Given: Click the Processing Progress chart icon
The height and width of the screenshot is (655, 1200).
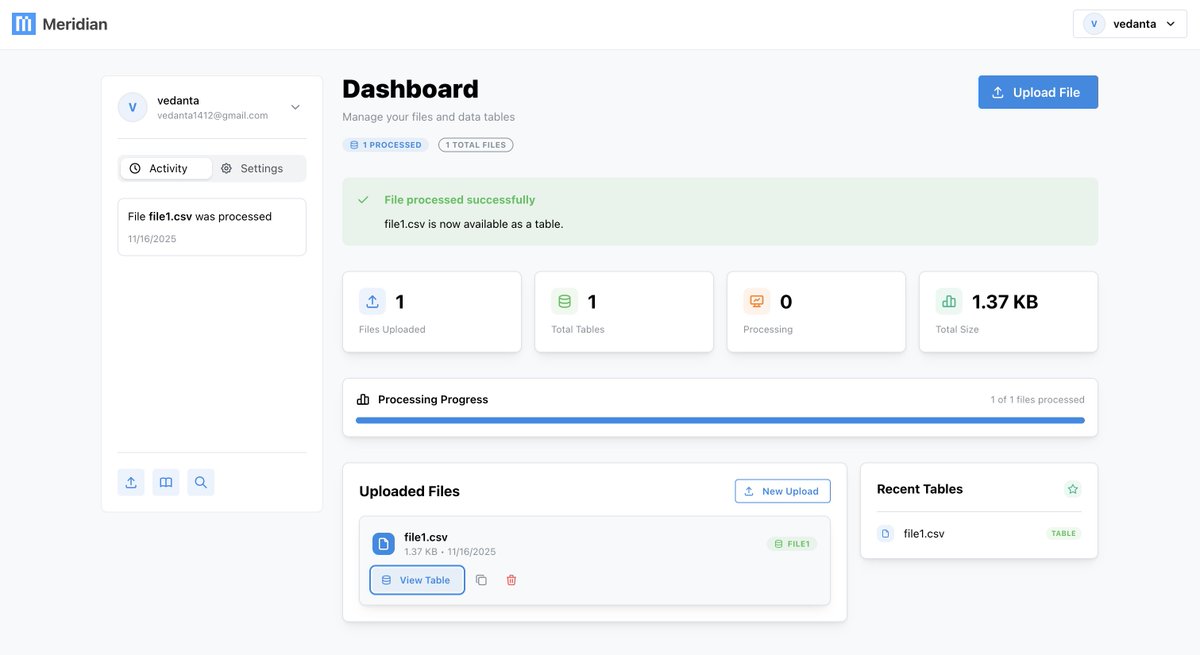Looking at the screenshot, I should 363,400.
